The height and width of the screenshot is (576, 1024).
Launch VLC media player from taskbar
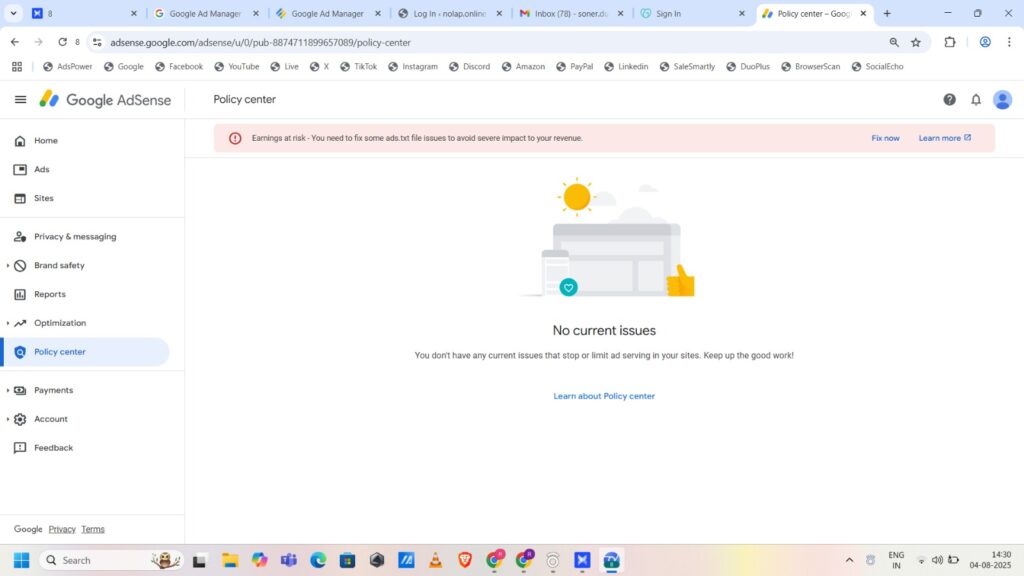coord(435,560)
